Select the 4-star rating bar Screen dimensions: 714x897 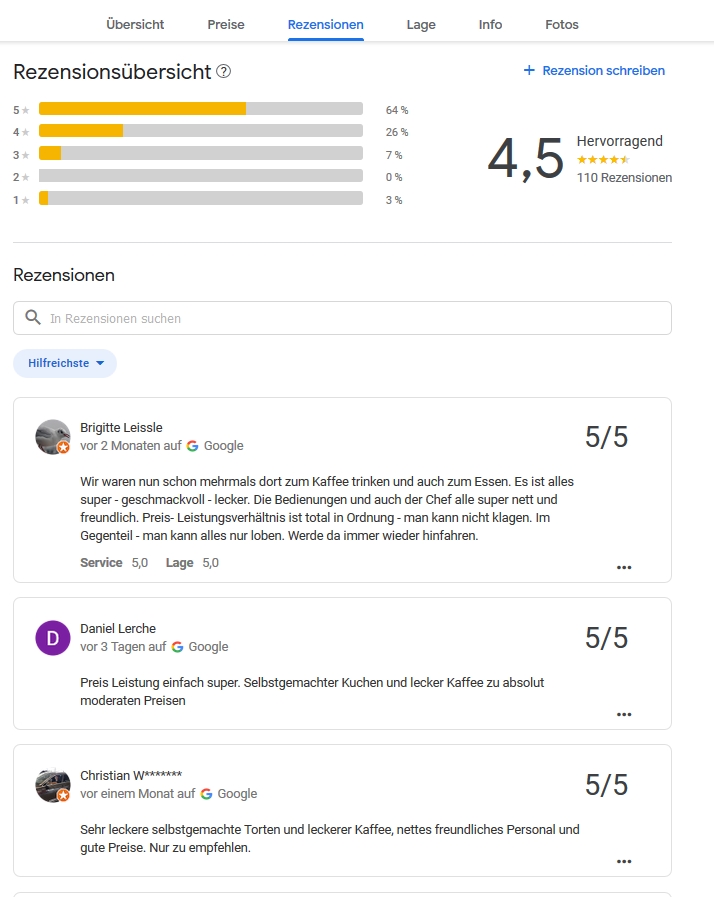point(201,131)
